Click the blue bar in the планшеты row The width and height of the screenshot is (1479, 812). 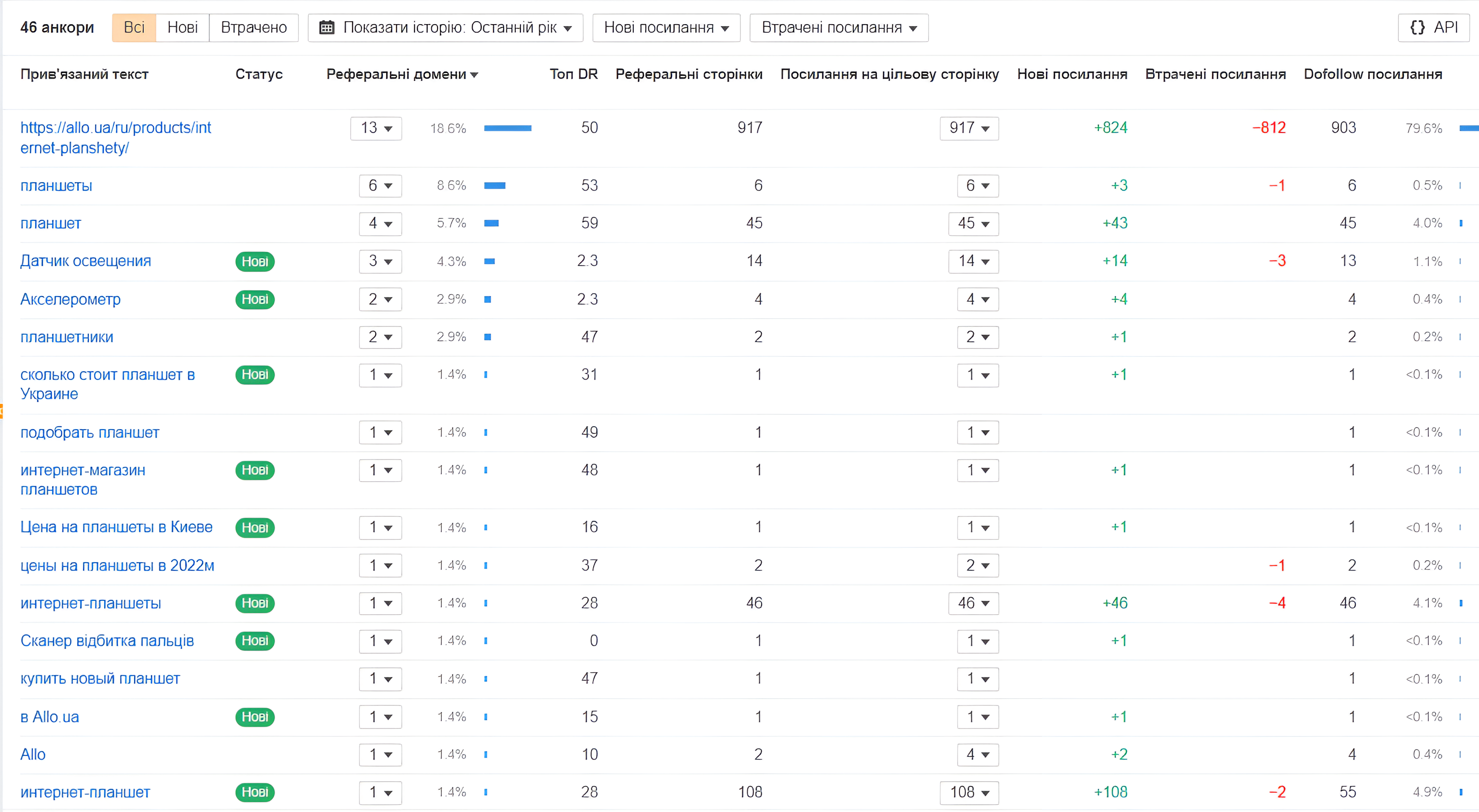494,185
